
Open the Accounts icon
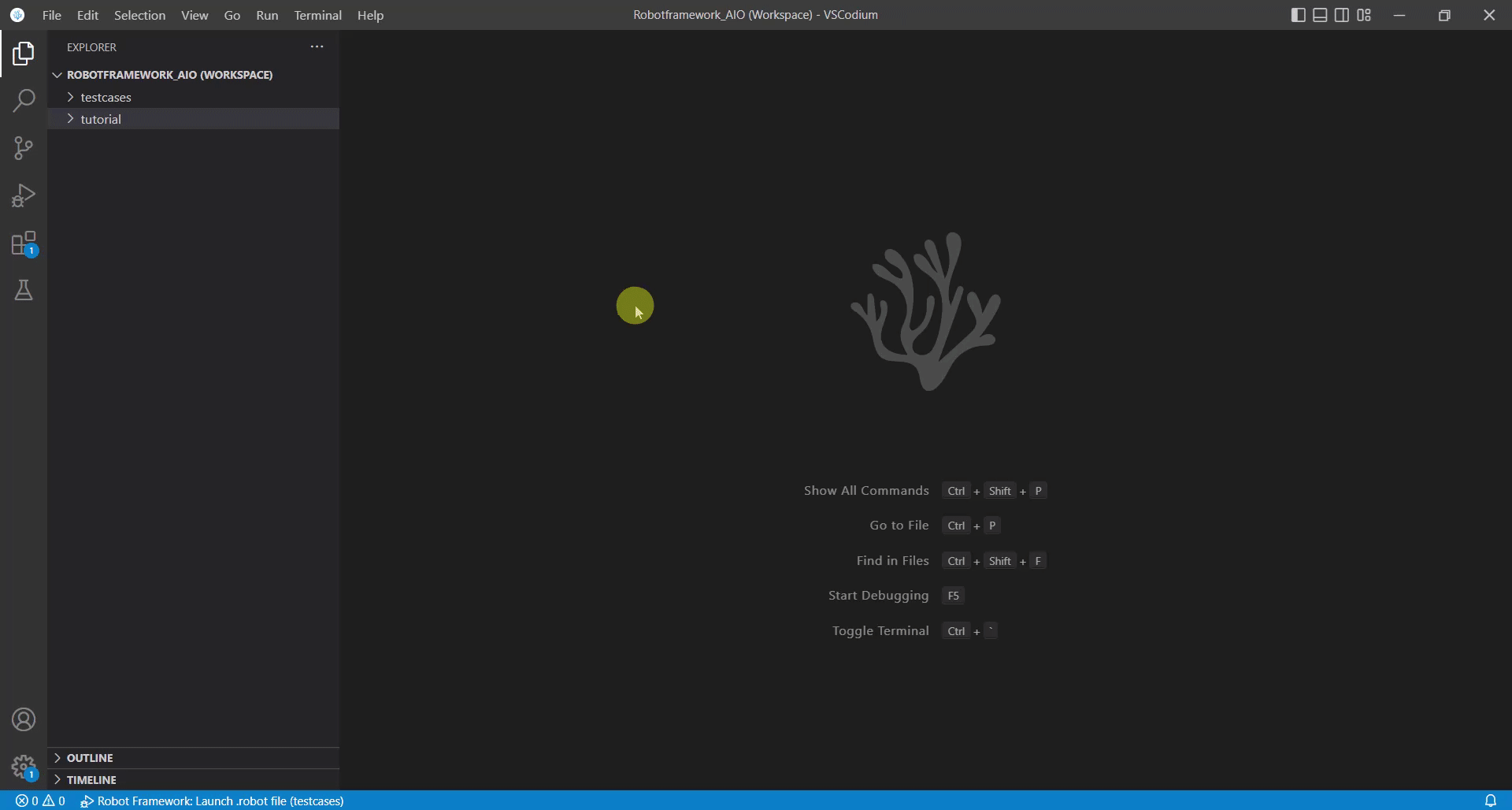(x=24, y=719)
